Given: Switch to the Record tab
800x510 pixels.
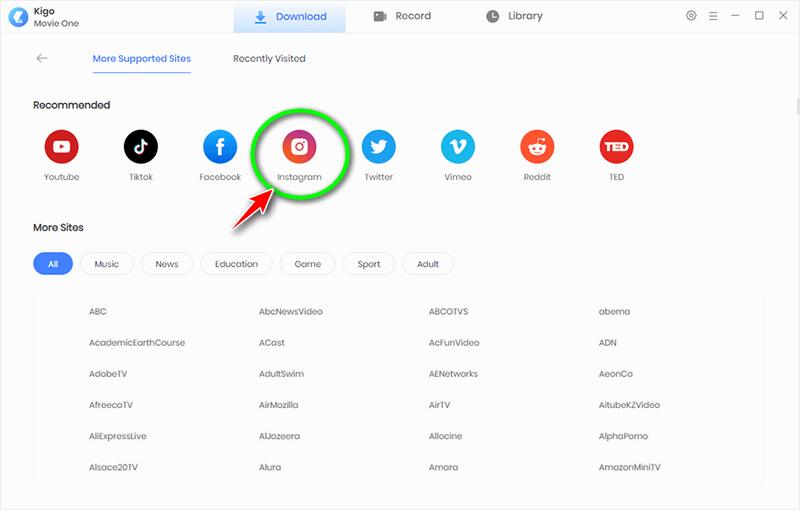Looking at the screenshot, I should coord(402,16).
